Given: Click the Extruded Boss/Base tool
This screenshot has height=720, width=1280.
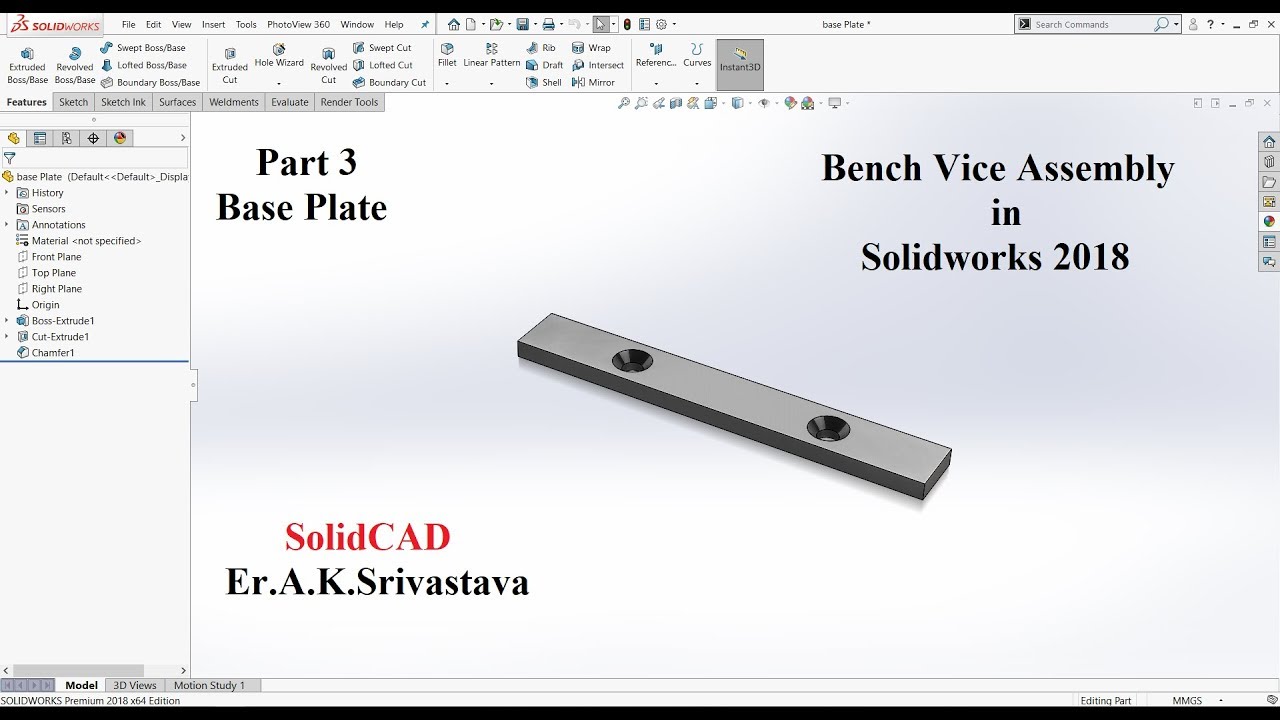Looking at the screenshot, I should click(x=27, y=65).
